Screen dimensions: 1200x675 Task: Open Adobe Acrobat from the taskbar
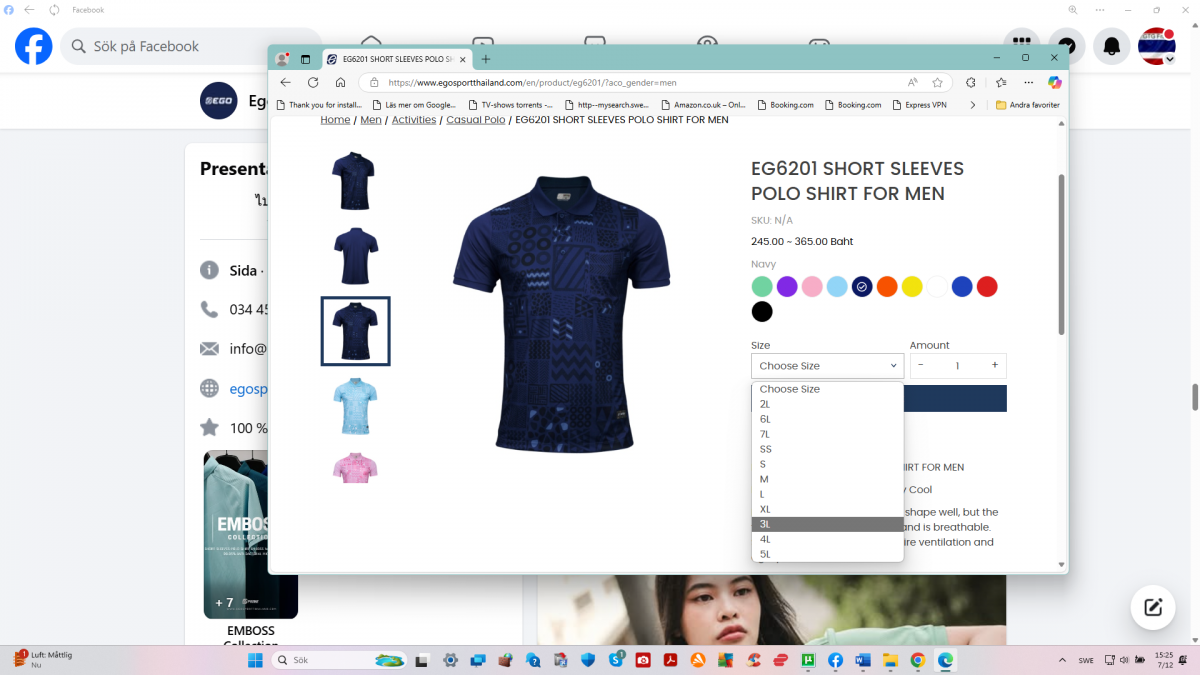pos(671,660)
